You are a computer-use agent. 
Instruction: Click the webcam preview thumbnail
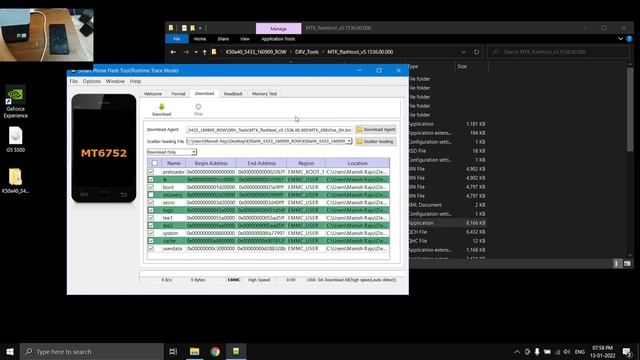pos(47,35)
